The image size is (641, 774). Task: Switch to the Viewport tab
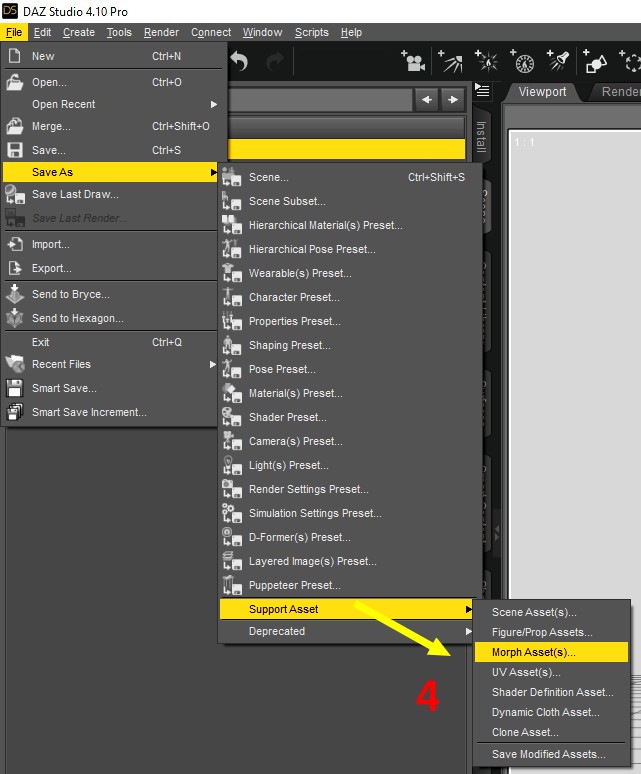click(x=542, y=92)
